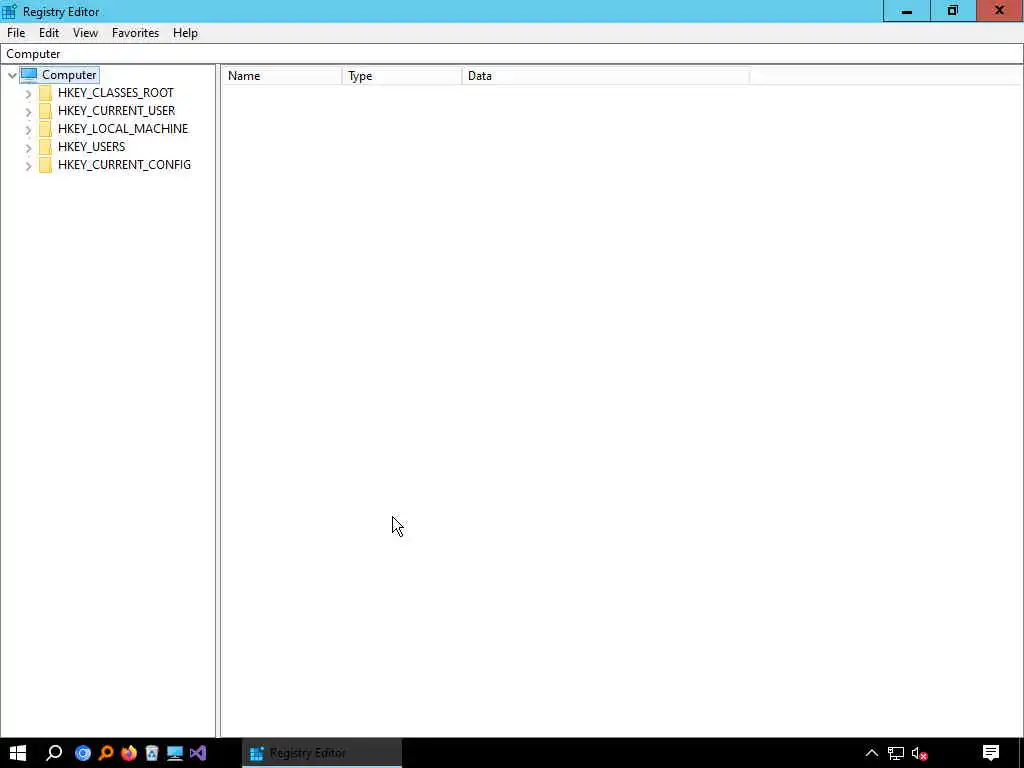Open the Favorites menu
Image resolution: width=1024 pixels, height=768 pixels.
point(135,33)
